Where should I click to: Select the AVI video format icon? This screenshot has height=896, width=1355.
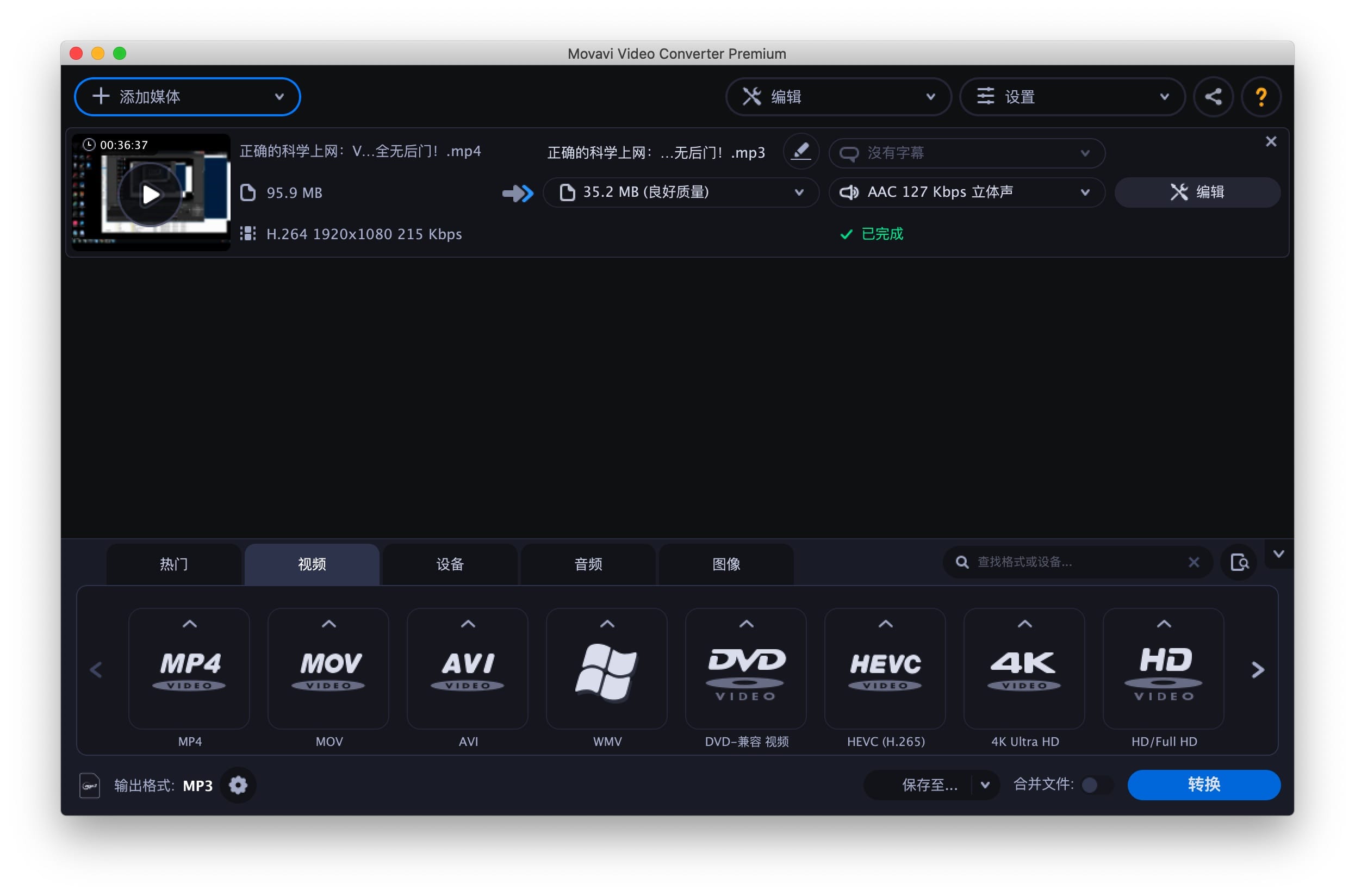(468, 669)
